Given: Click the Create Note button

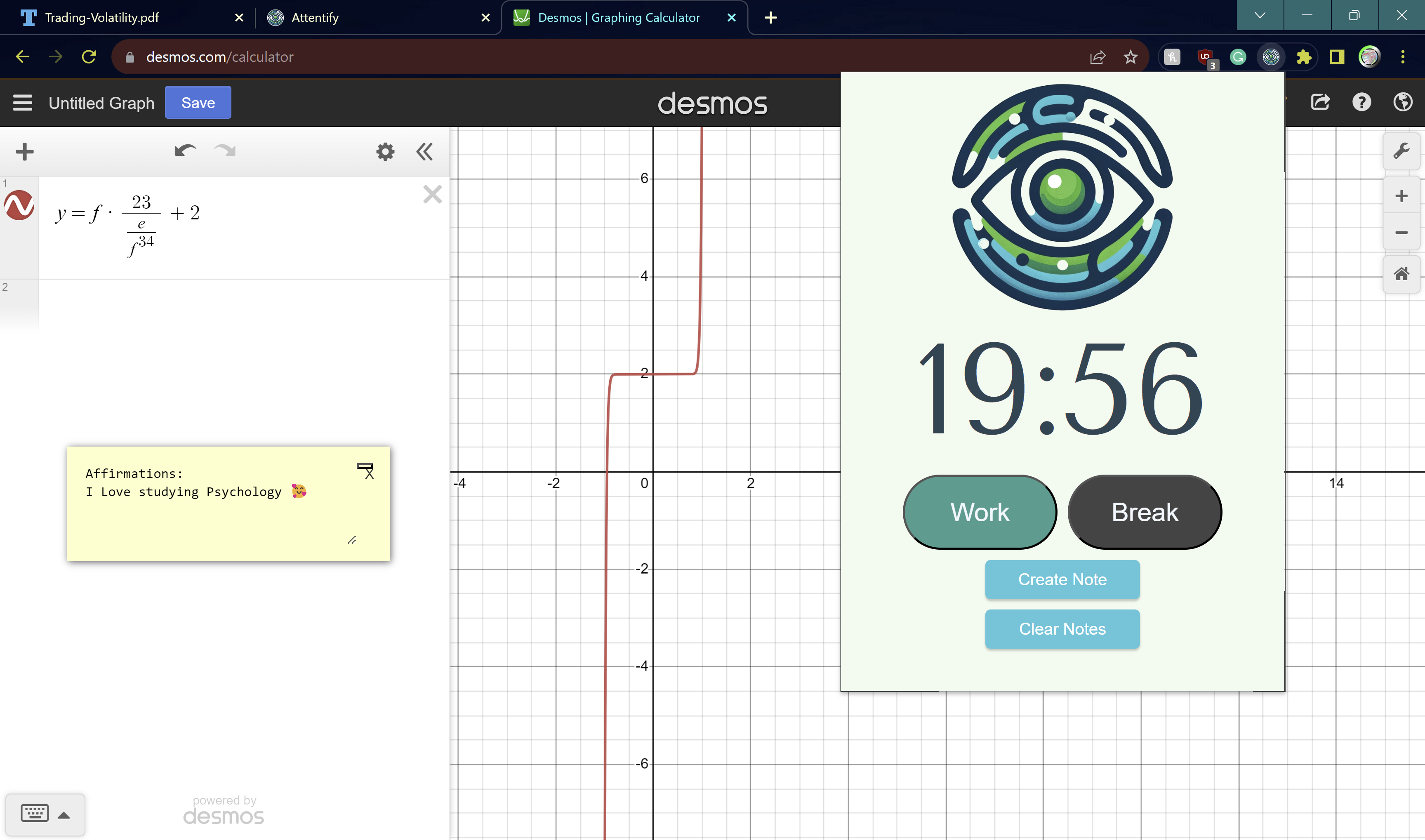Looking at the screenshot, I should click(1062, 579).
